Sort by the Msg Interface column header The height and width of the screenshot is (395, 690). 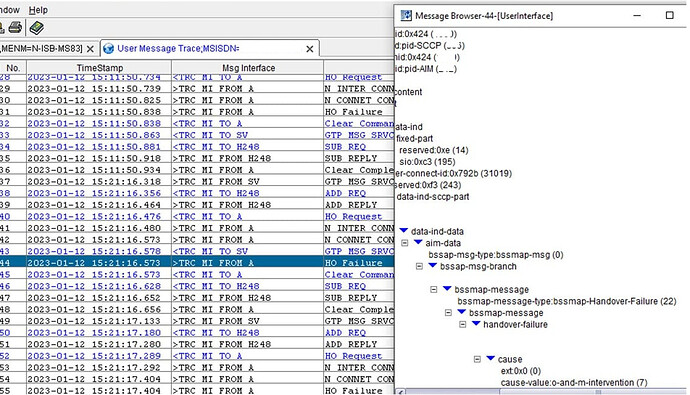point(248,68)
